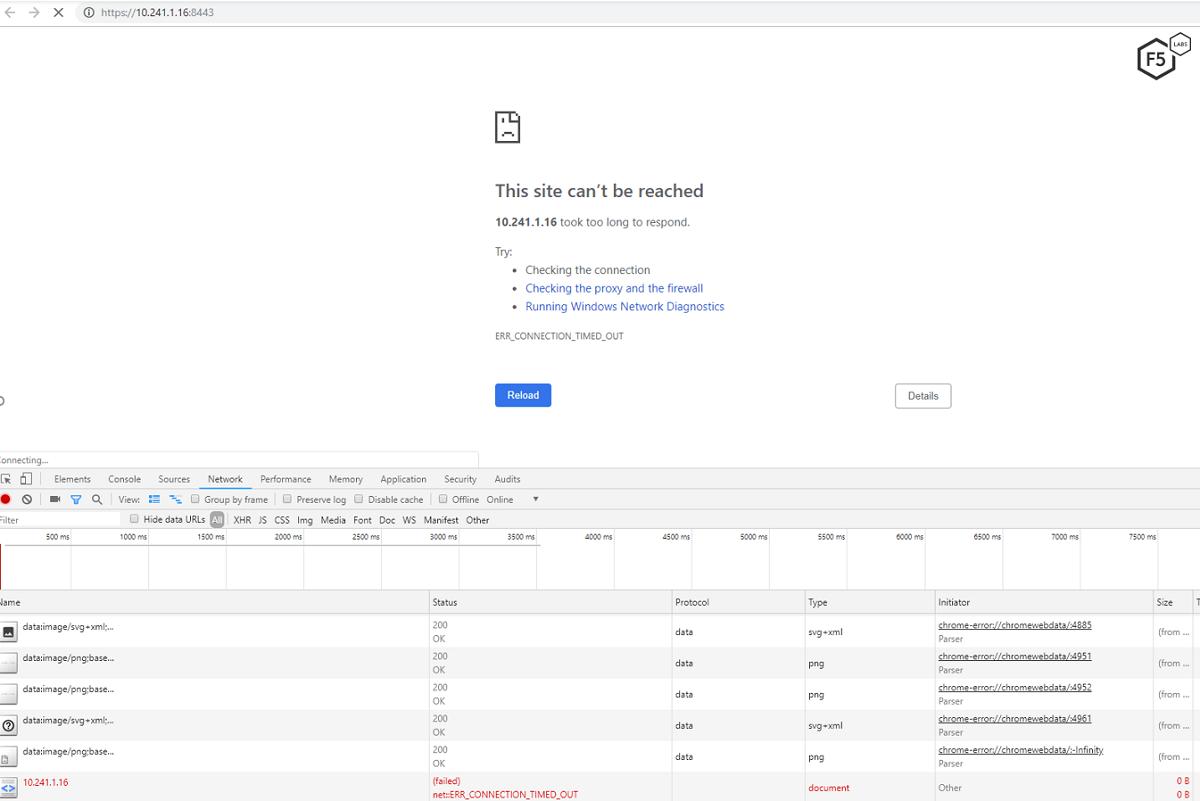Switch to Elements tab
The height and width of the screenshot is (801, 1200).
[72, 479]
